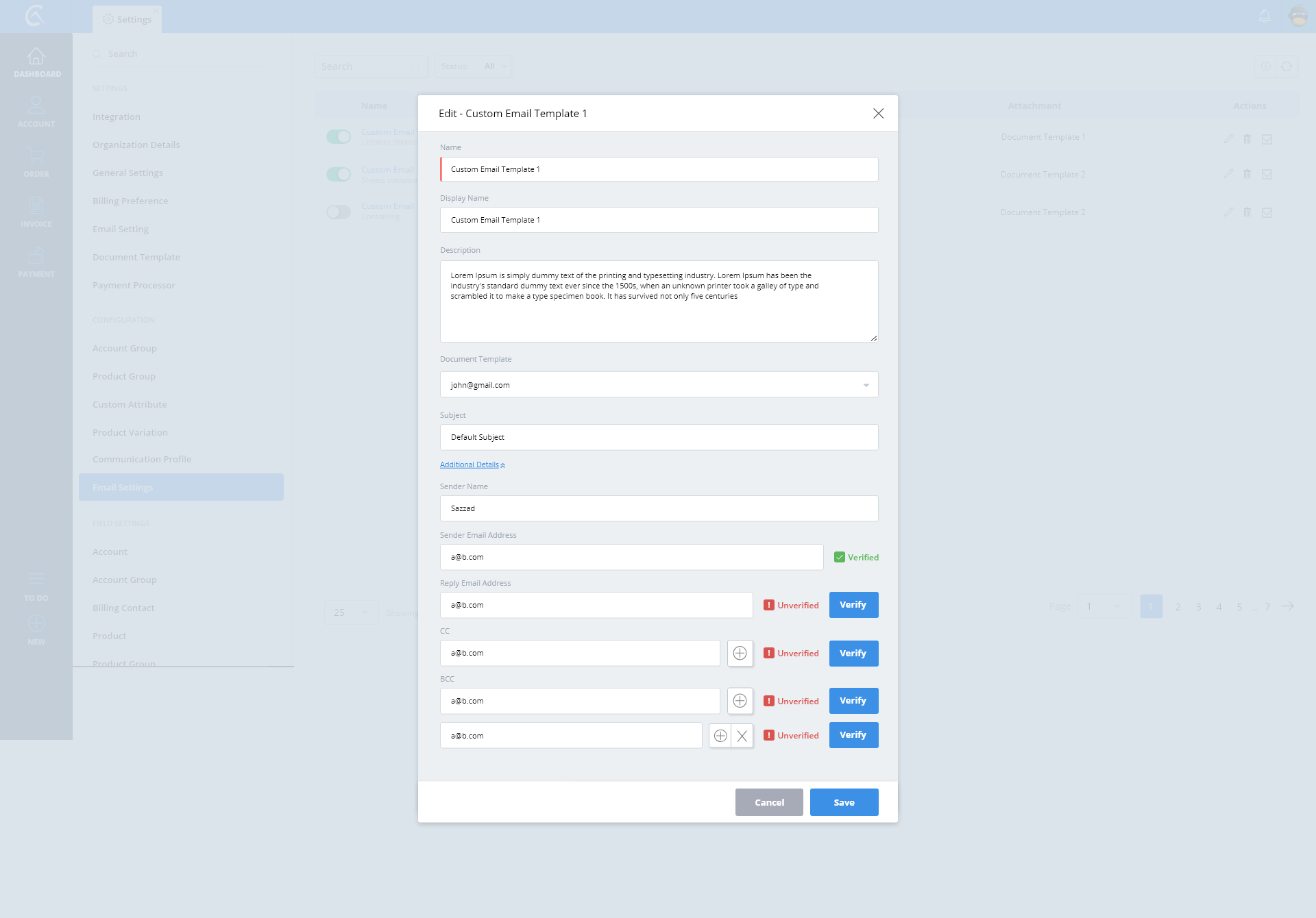Screen dimensions: 1316x918
Task: Click the plus icon next to CC field
Action: click(740, 653)
